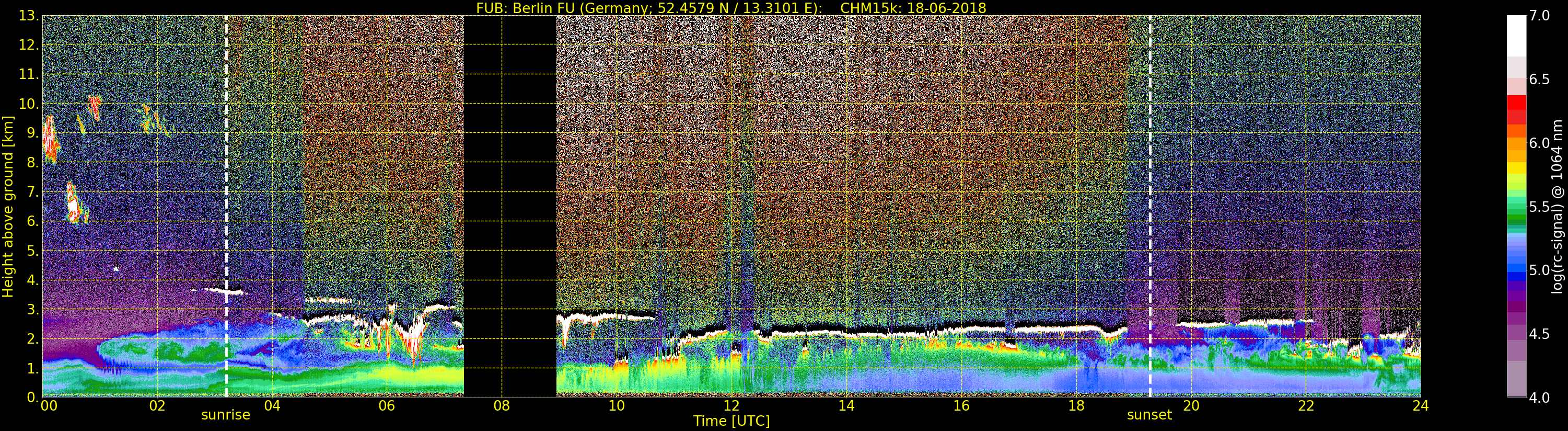Click the '18' tick on the time axis
Screen dimensions: 1568x431
[x=1076, y=405]
